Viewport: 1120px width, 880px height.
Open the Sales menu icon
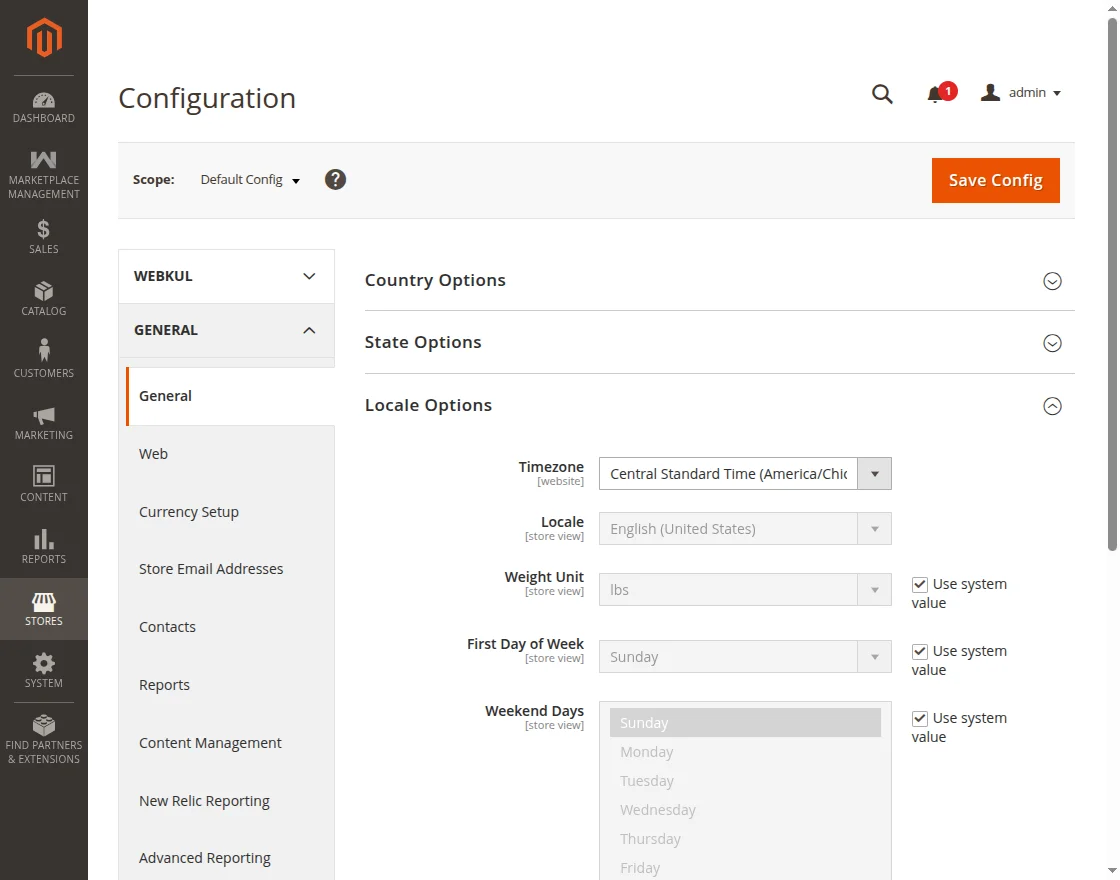point(44,236)
